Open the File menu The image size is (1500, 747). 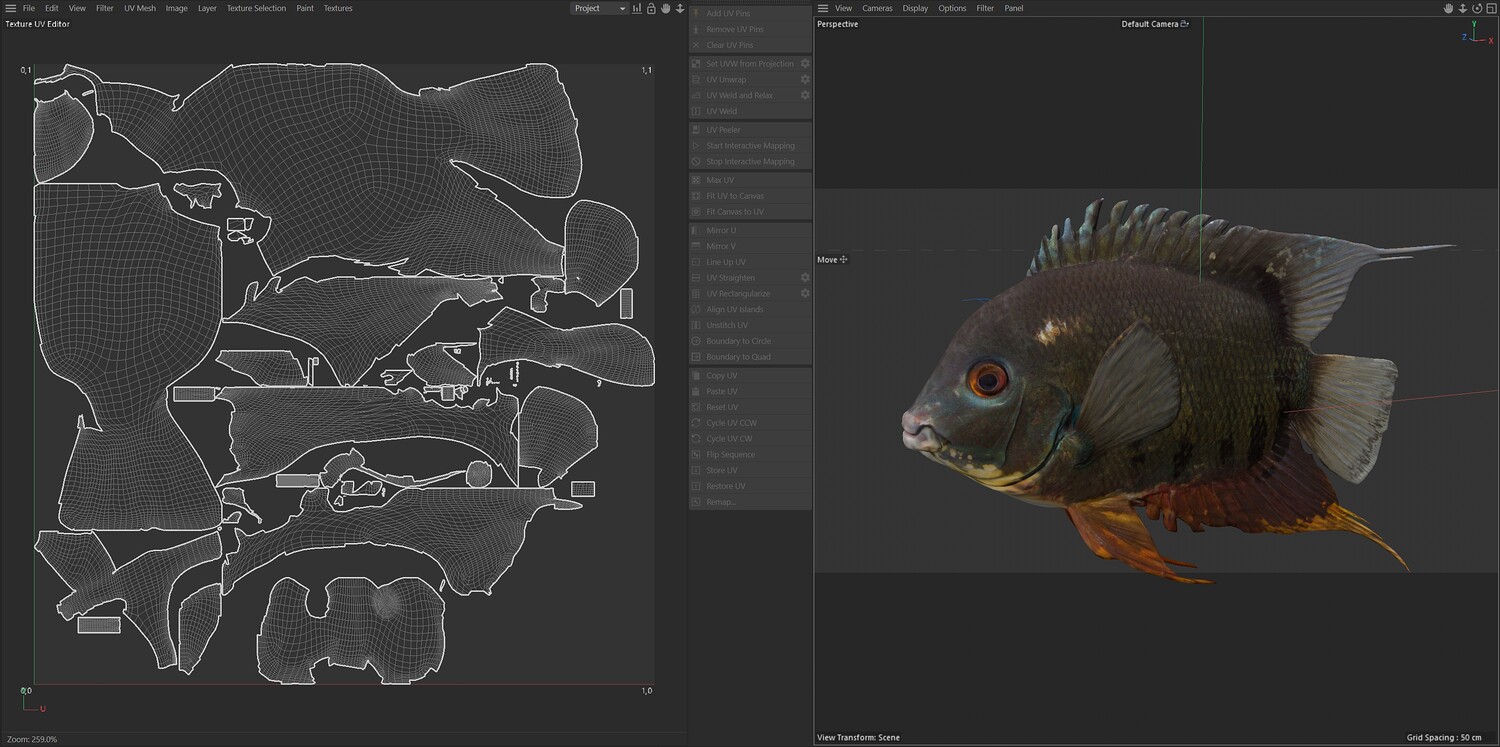29,8
